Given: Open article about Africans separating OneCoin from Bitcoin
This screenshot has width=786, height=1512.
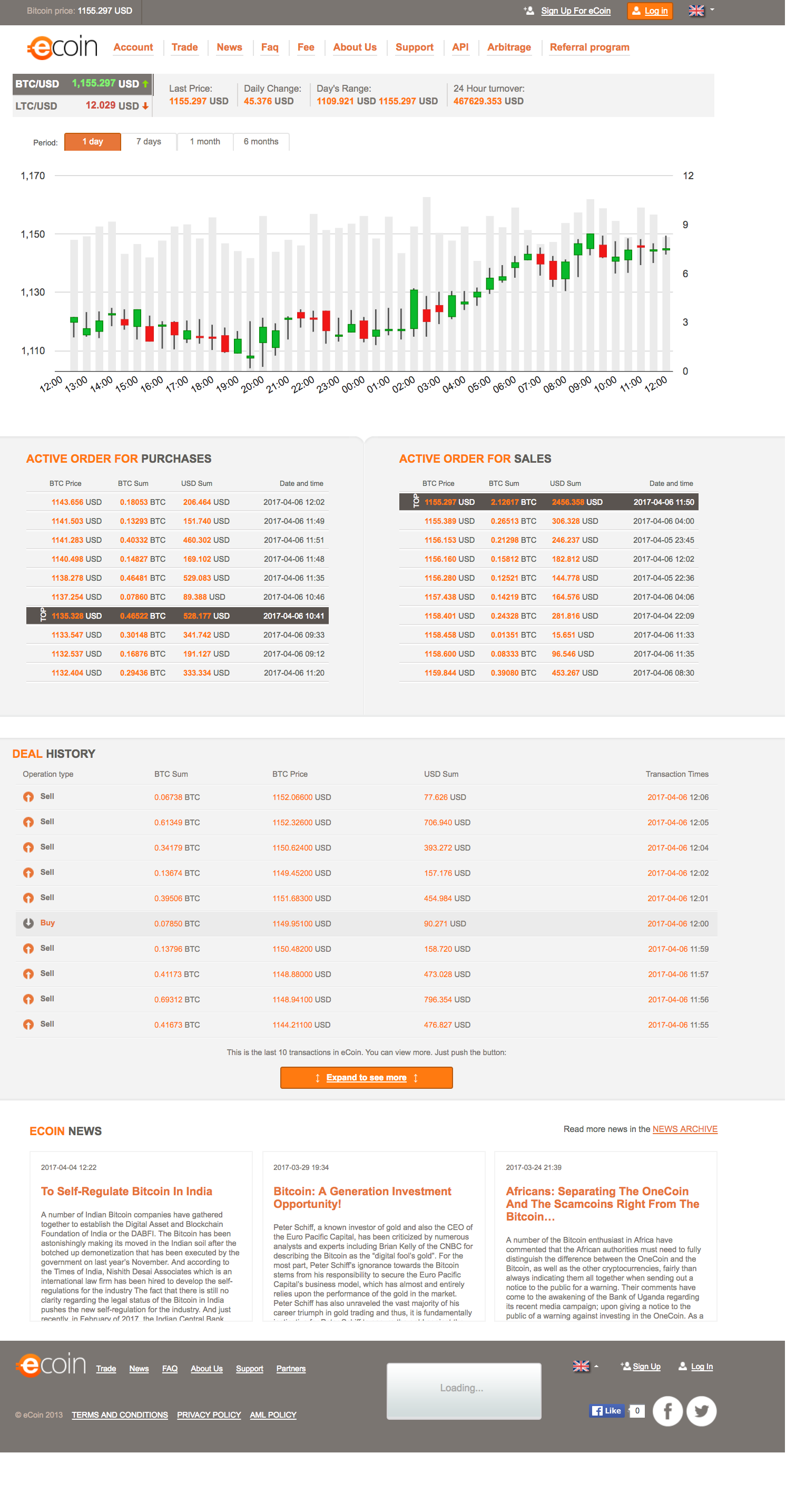Looking at the screenshot, I should tap(602, 1204).
